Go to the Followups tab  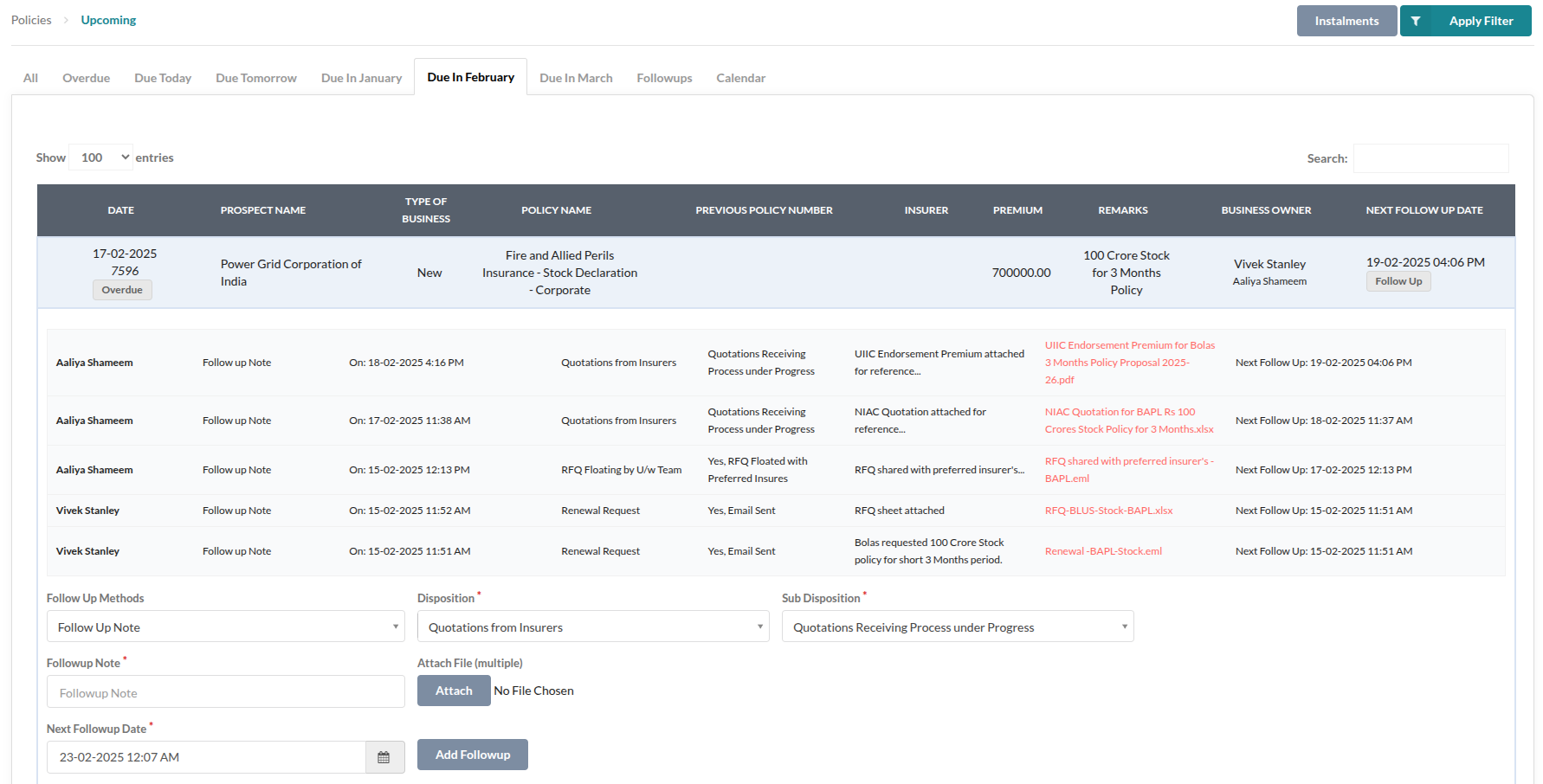(x=664, y=78)
